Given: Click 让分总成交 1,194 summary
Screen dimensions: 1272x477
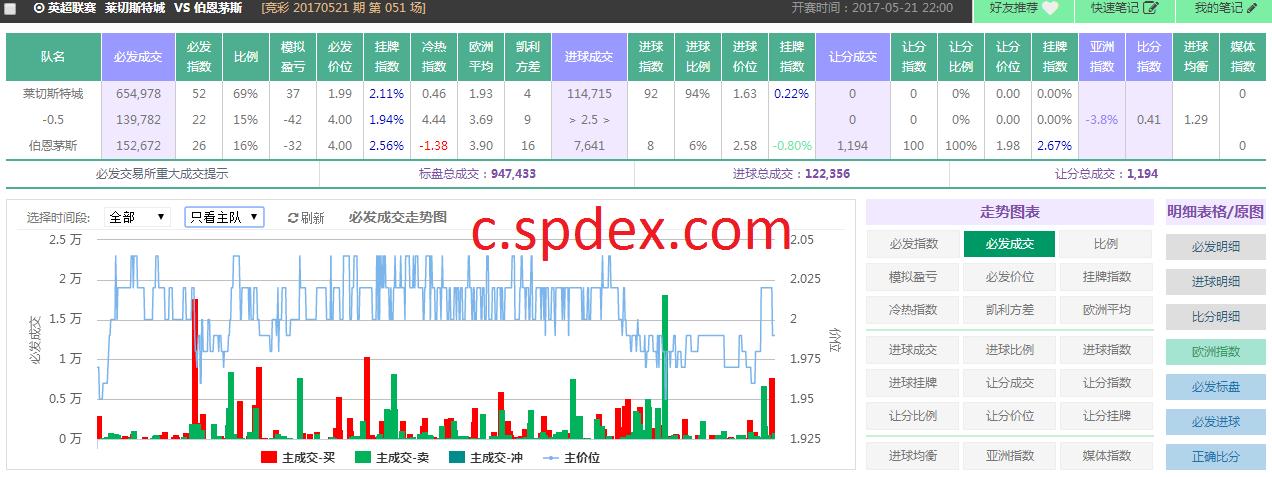Looking at the screenshot, I should (x=1106, y=173).
